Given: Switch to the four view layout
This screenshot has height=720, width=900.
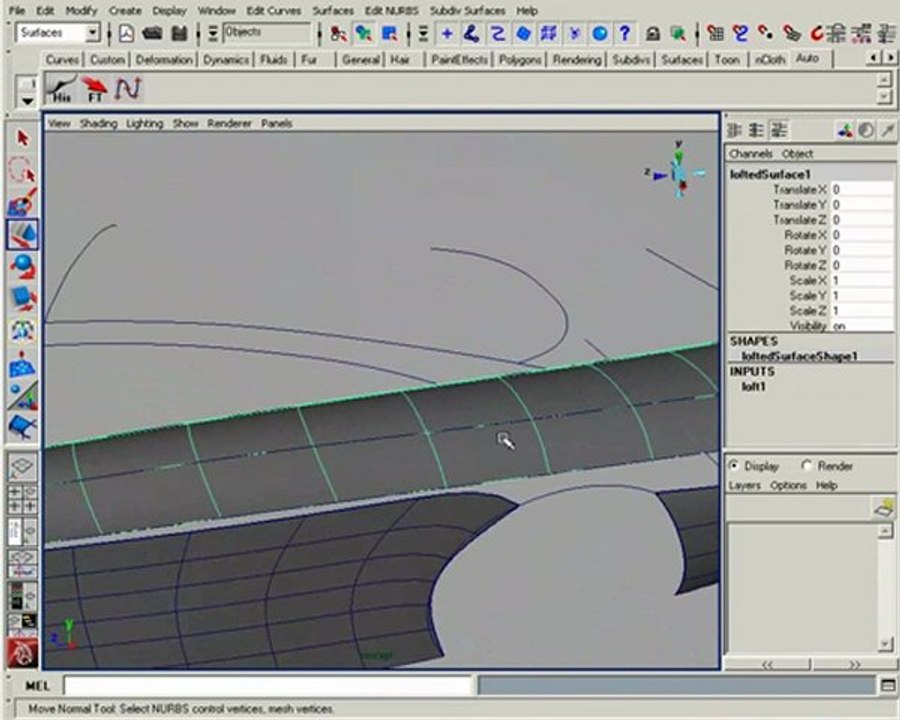Looking at the screenshot, I should [22, 498].
